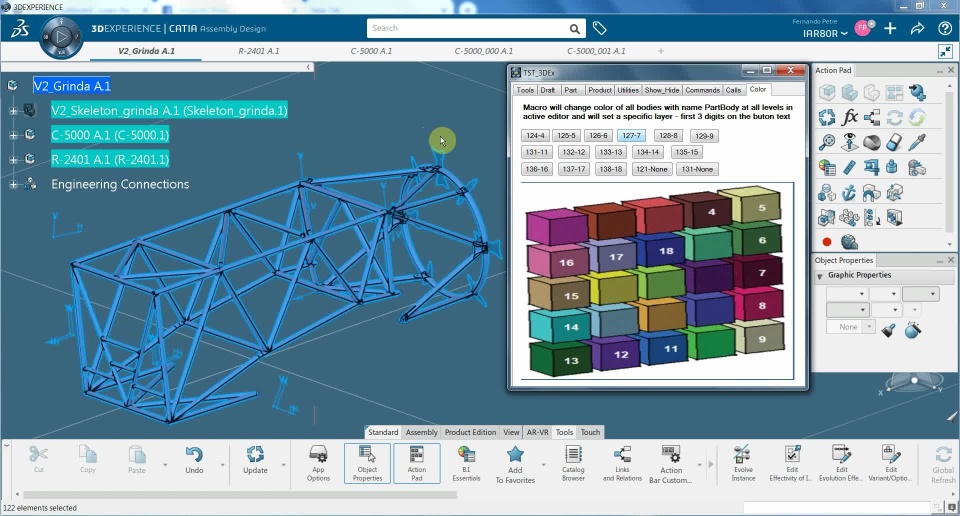Click the eyedropper icon in Action Pad
The image size is (960, 516).
pos(917,142)
